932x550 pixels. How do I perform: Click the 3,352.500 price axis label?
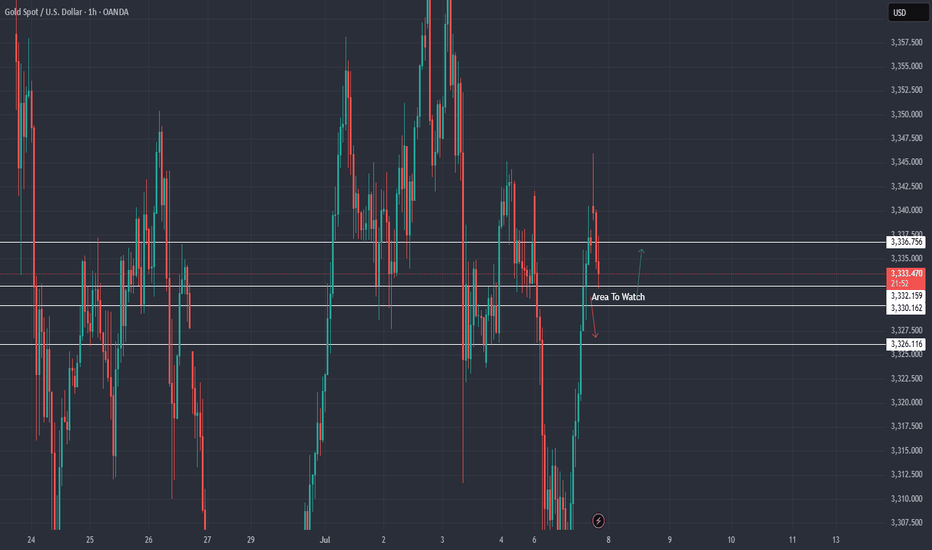906,90
